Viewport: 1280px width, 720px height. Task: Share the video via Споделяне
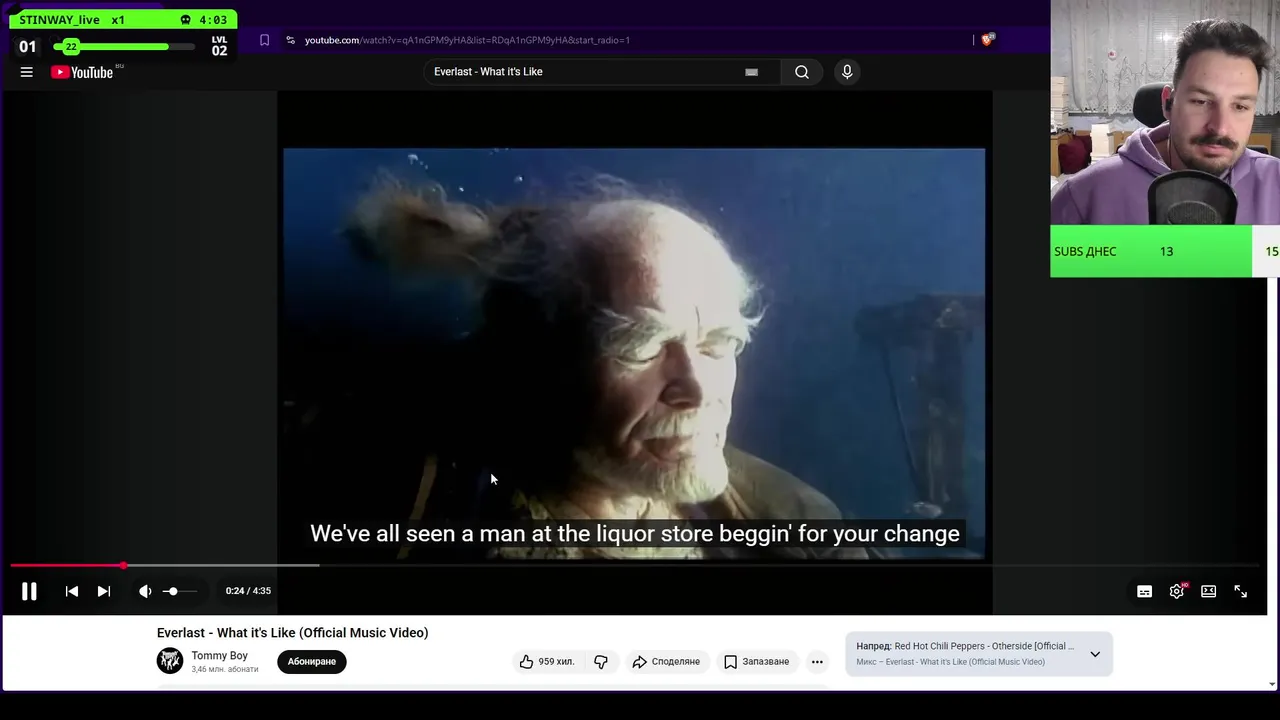tap(666, 661)
